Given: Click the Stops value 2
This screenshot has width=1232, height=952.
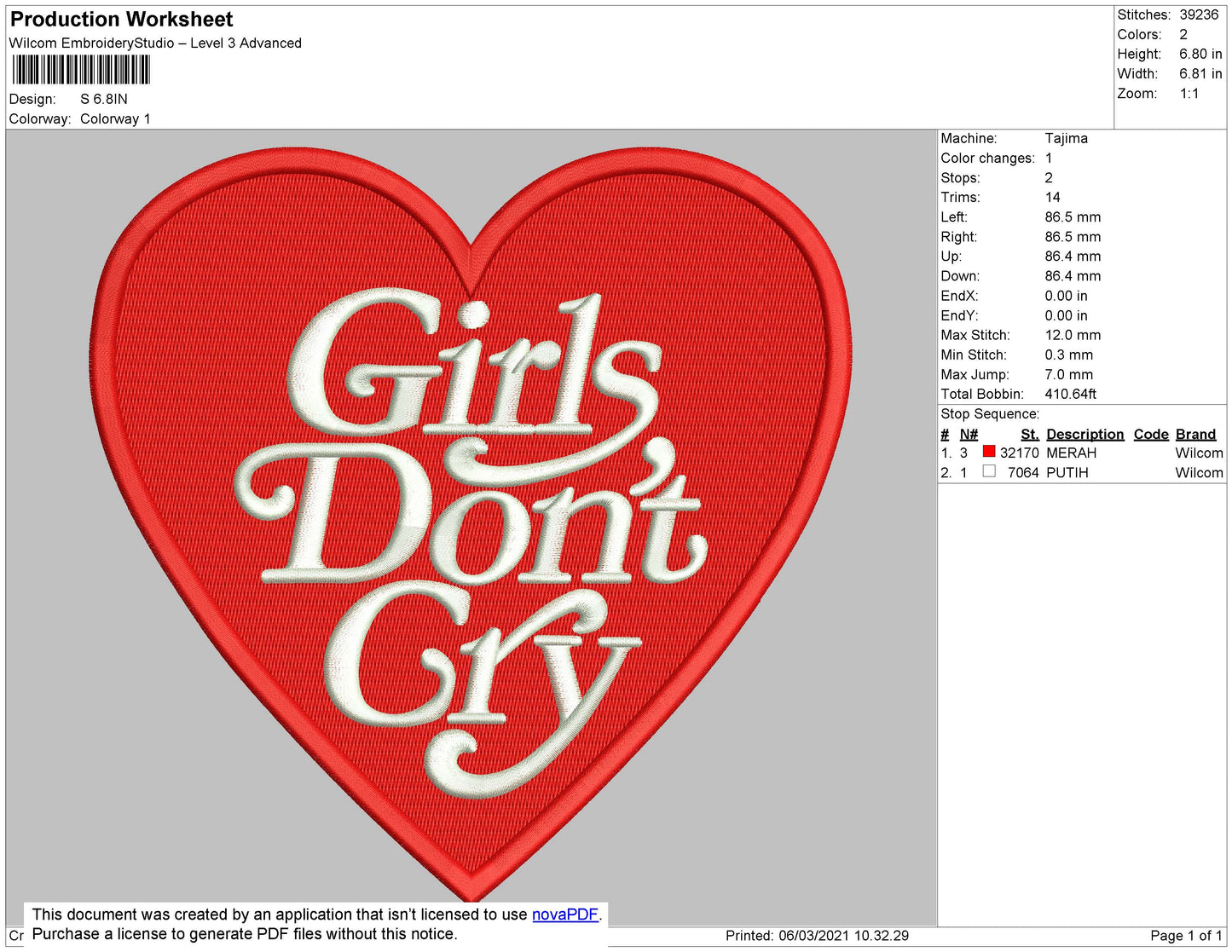Looking at the screenshot, I should tap(1049, 177).
